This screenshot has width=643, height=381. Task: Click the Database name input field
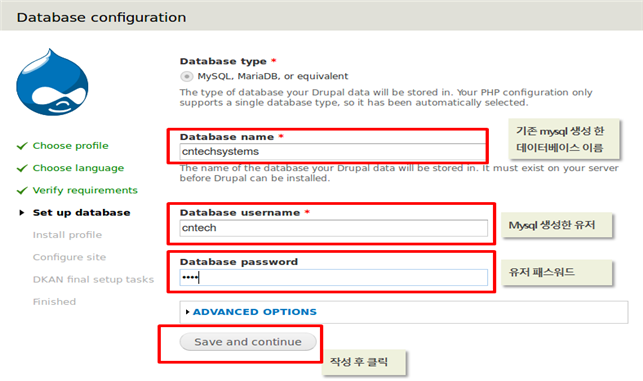333,152
